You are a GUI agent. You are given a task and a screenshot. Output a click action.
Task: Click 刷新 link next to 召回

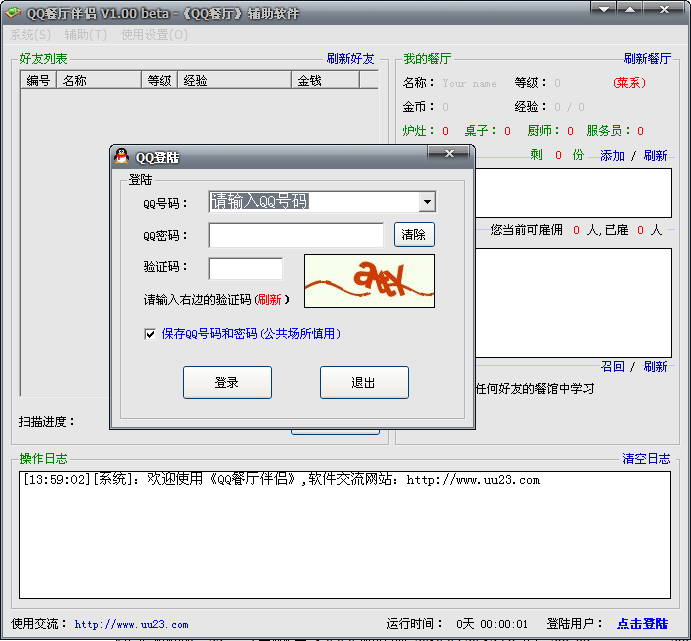(x=655, y=366)
